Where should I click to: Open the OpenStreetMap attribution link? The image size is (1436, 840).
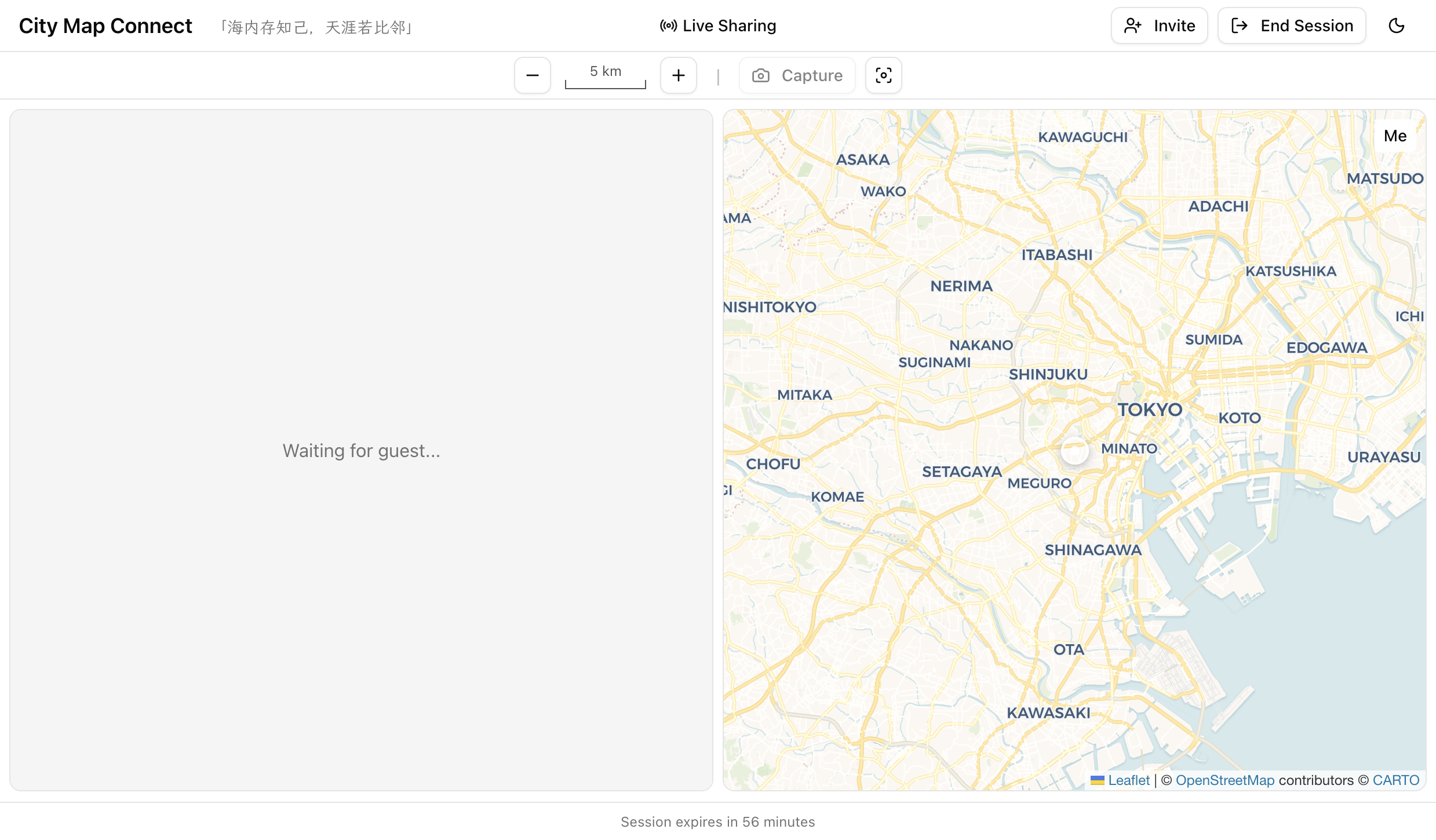[x=1224, y=780]
